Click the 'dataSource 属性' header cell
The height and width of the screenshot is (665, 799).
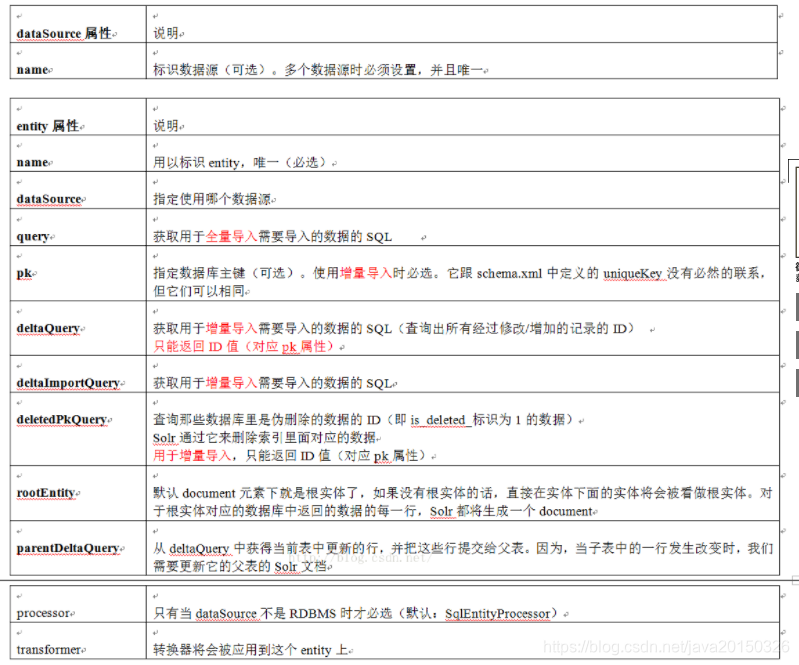point(78,24)
